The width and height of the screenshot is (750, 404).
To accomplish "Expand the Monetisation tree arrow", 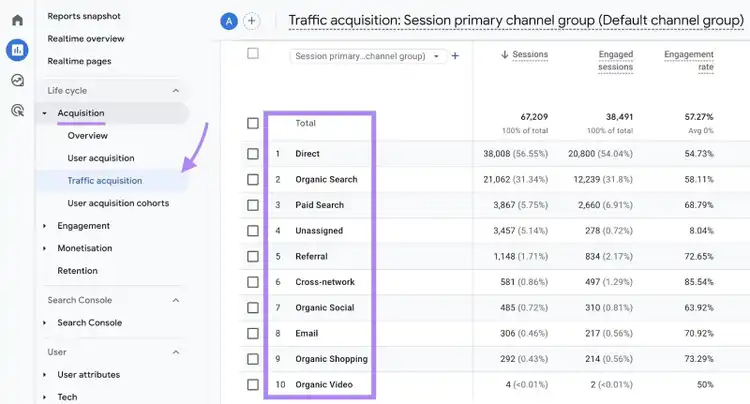I will point(44,248).
